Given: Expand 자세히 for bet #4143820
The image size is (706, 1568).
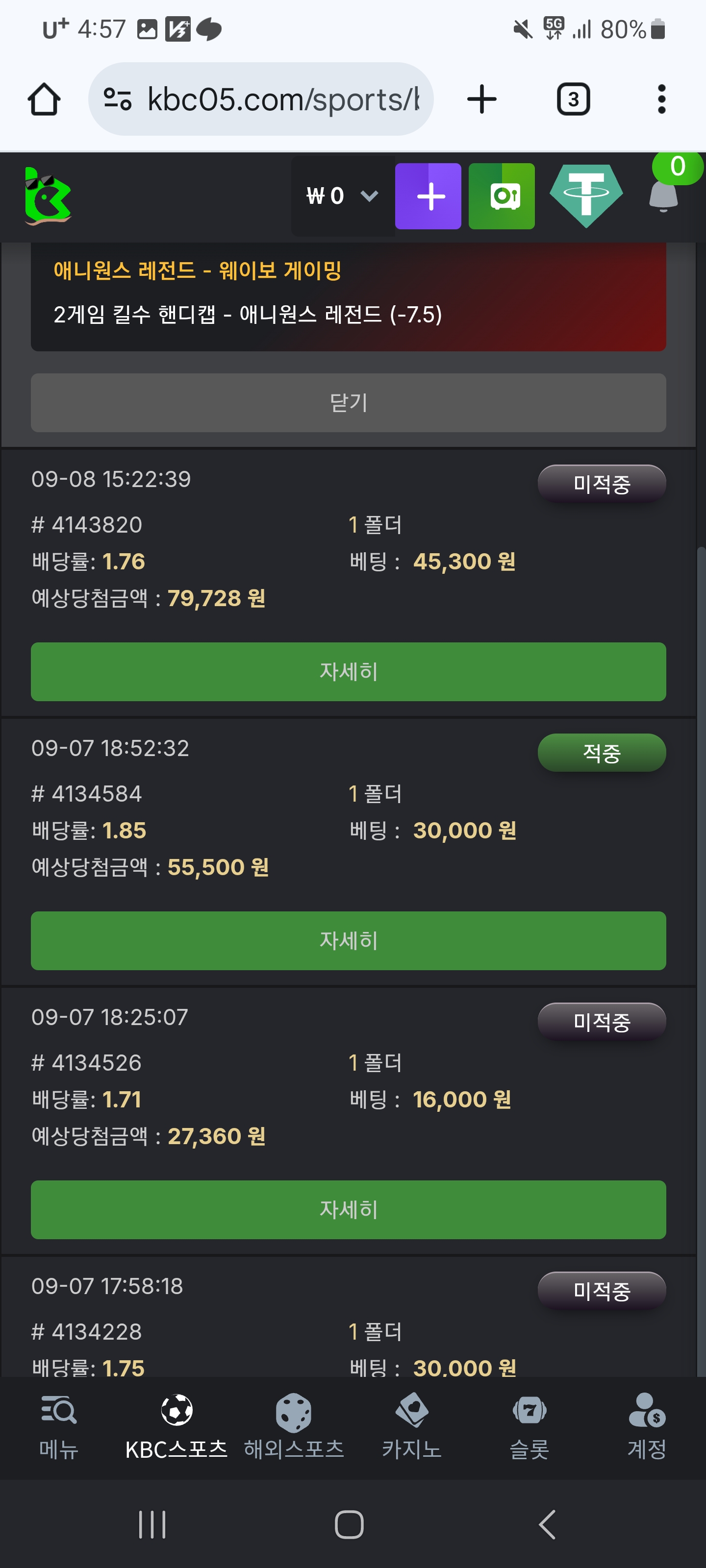Looking at the screenshot, I should coord(349,671).
